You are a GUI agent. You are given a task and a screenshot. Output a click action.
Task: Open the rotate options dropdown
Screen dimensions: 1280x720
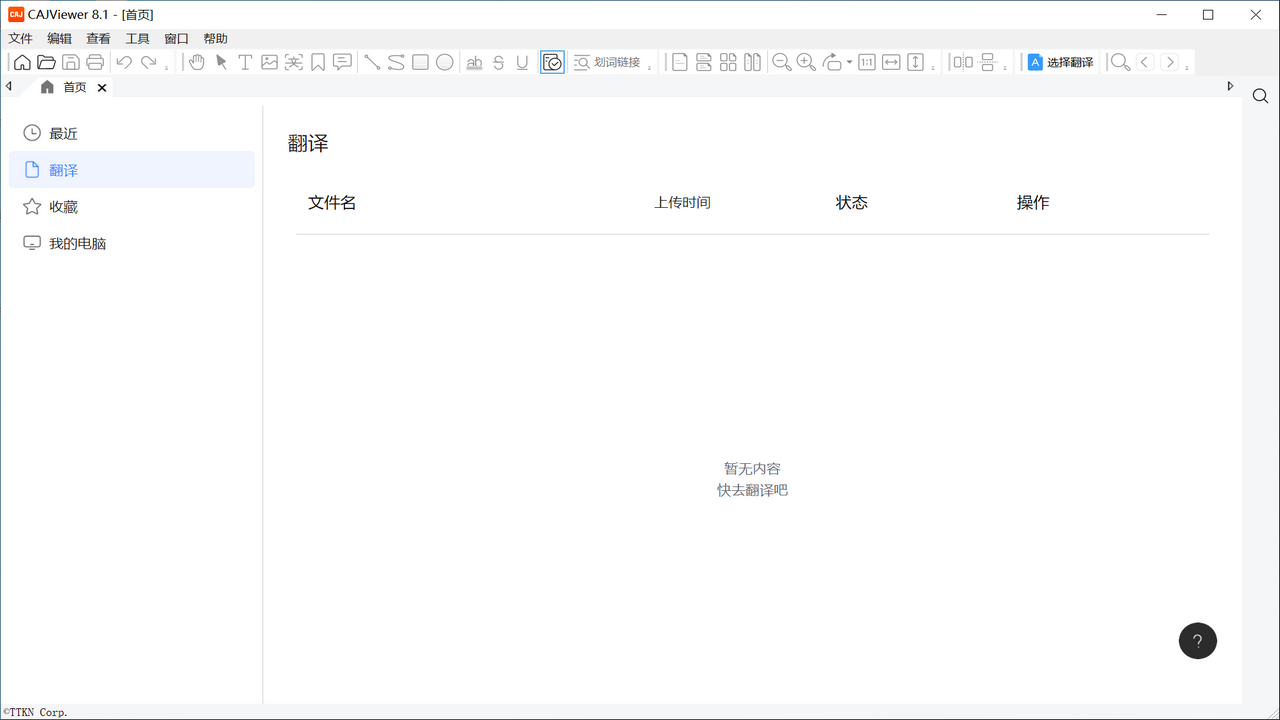[x=848, y=61]
